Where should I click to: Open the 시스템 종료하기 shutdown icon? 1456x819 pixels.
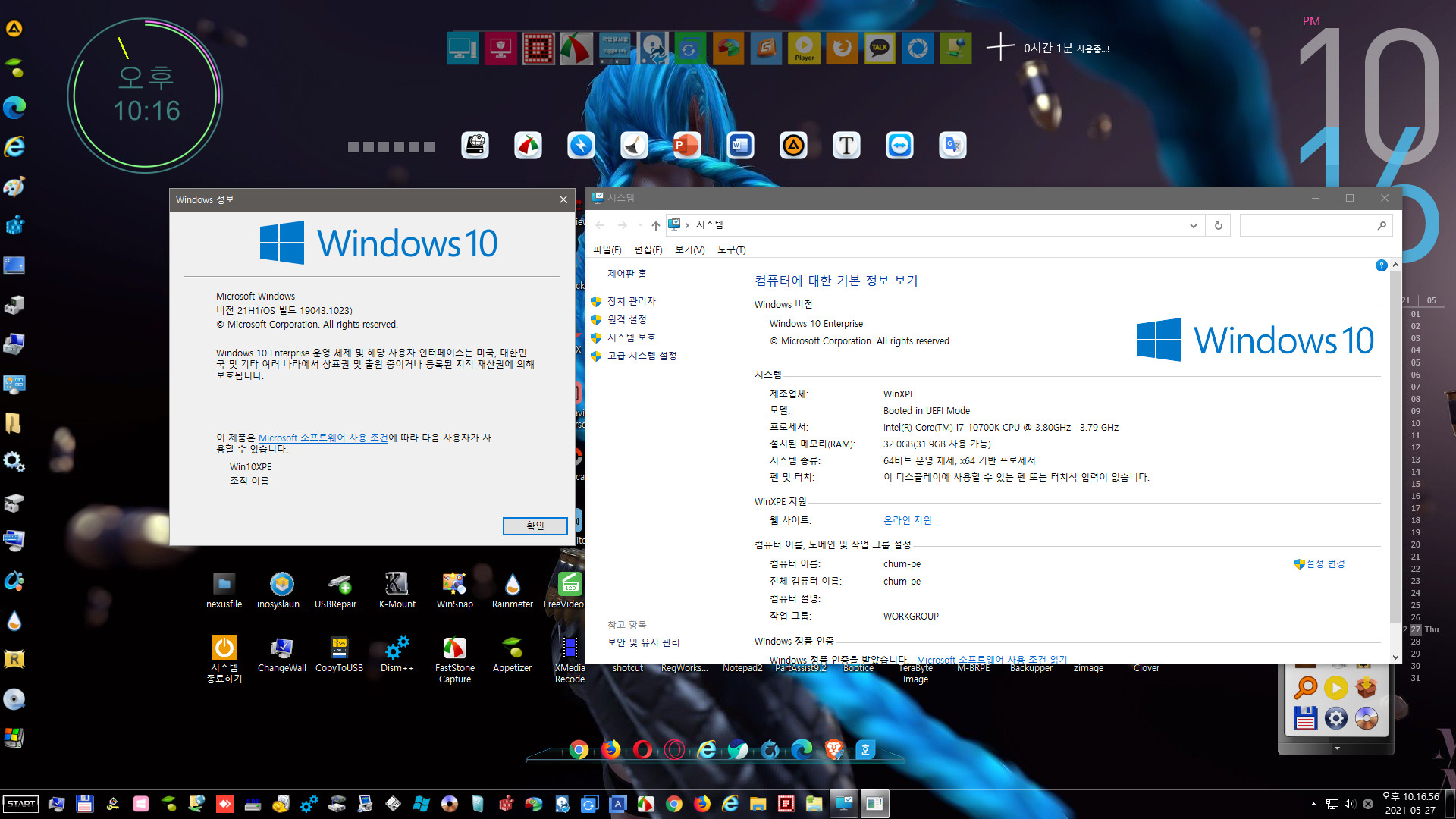(x=224, y=660)
